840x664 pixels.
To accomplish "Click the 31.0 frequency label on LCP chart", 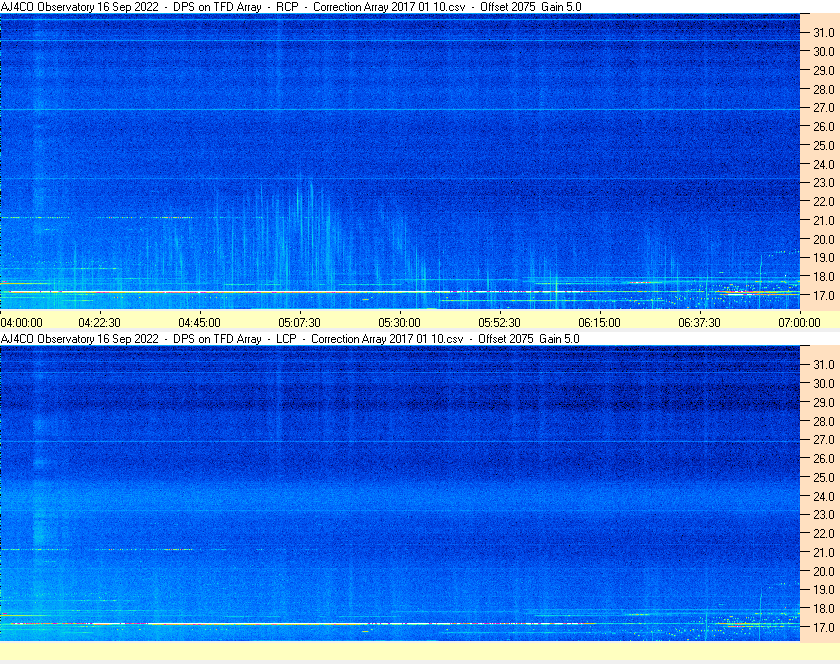I will (824, 364).
